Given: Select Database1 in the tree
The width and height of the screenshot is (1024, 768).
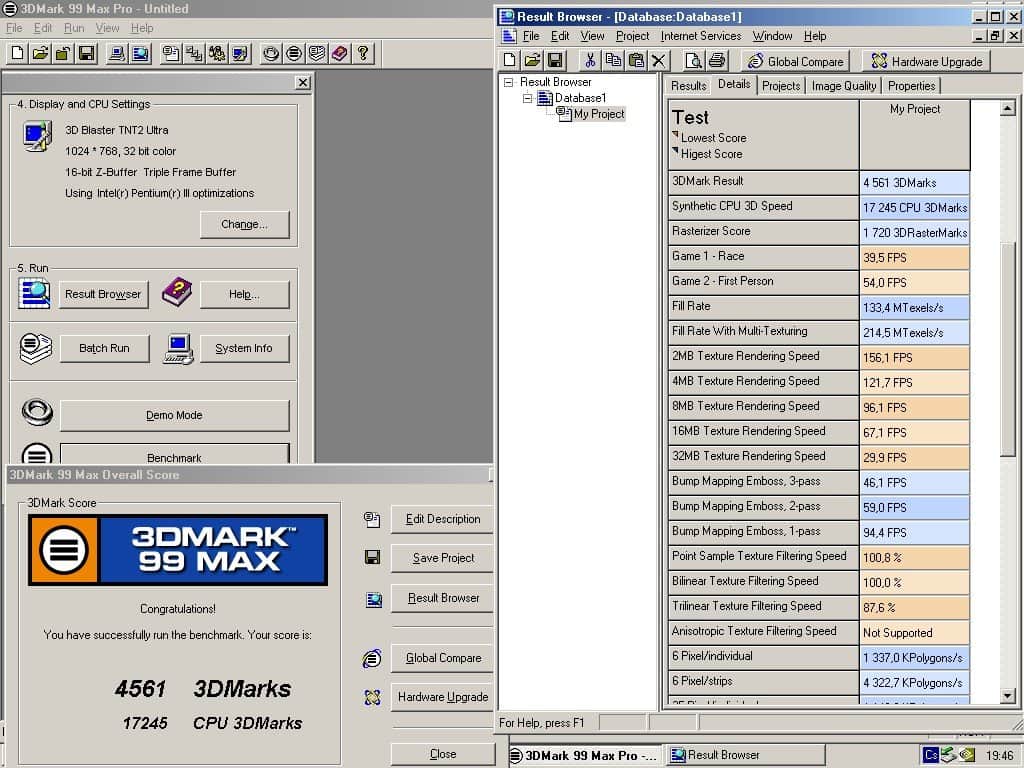Looking at the screenshot, I should (x=581, y=98).
